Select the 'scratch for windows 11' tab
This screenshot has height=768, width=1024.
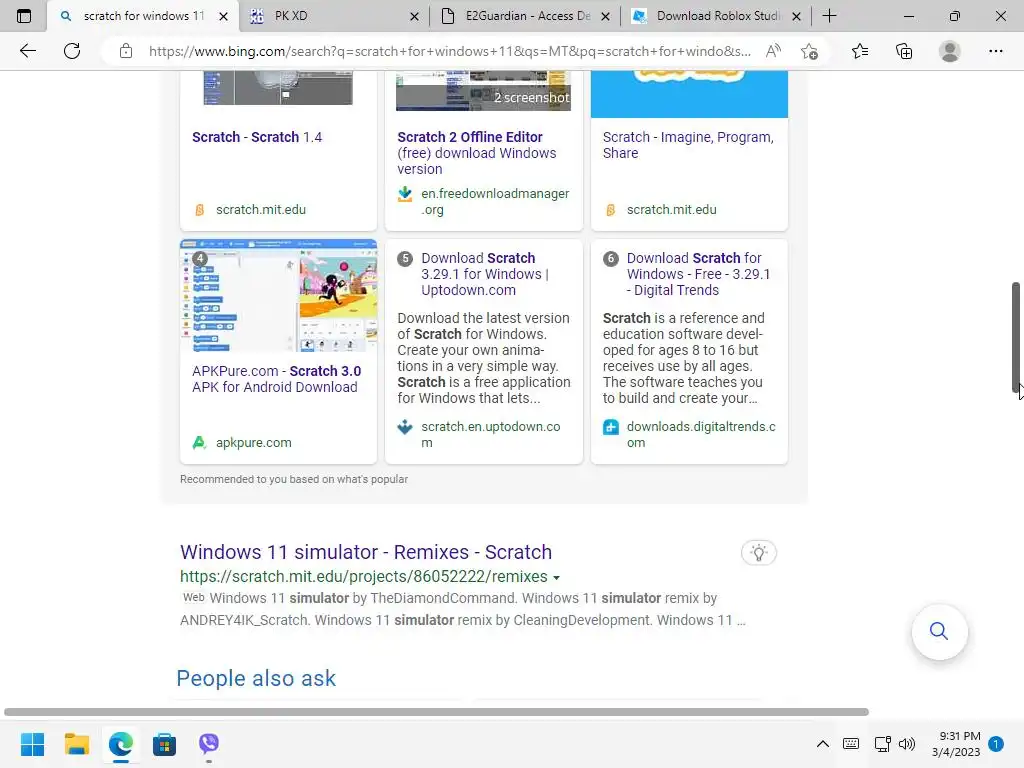pos(143,16)
